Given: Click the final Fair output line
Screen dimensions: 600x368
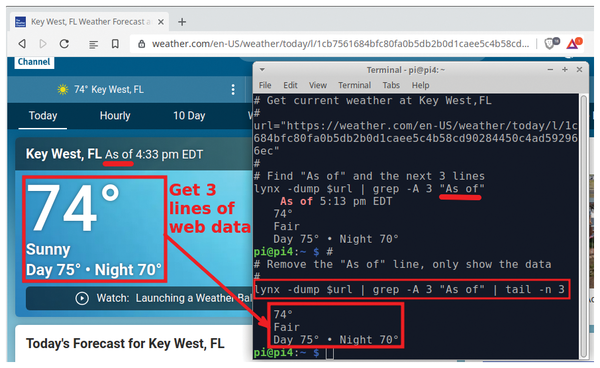Looking at the screenshot, I should pos(287,327).
